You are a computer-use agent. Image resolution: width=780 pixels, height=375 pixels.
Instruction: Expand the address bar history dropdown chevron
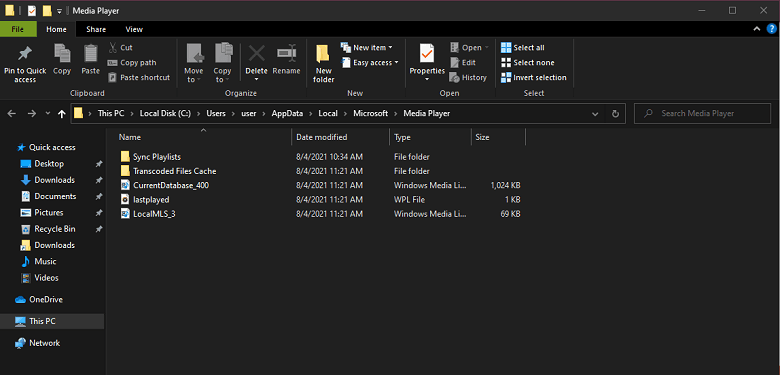(595, 113)
